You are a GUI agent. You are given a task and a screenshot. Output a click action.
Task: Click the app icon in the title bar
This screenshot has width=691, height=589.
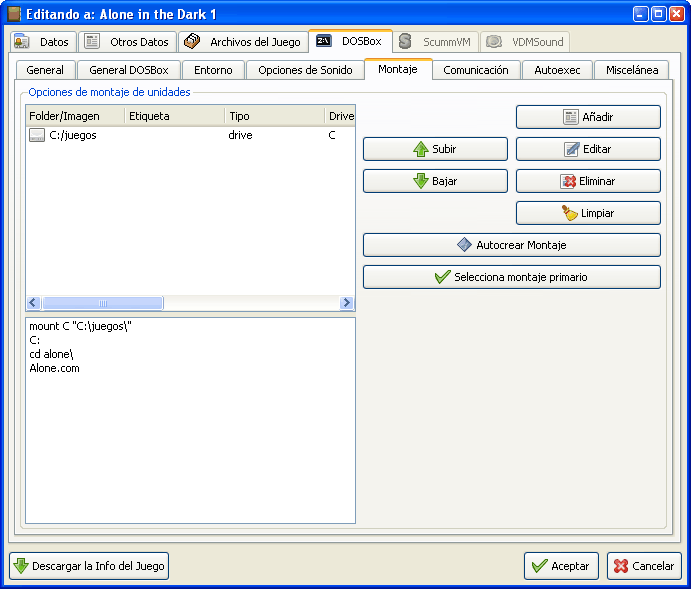pos(15,14)
